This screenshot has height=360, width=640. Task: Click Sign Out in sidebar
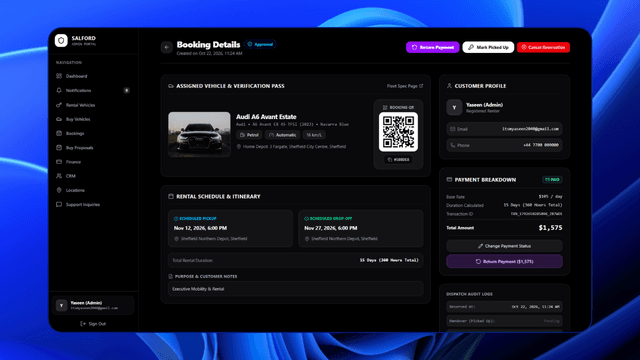(x=93, y=324)
